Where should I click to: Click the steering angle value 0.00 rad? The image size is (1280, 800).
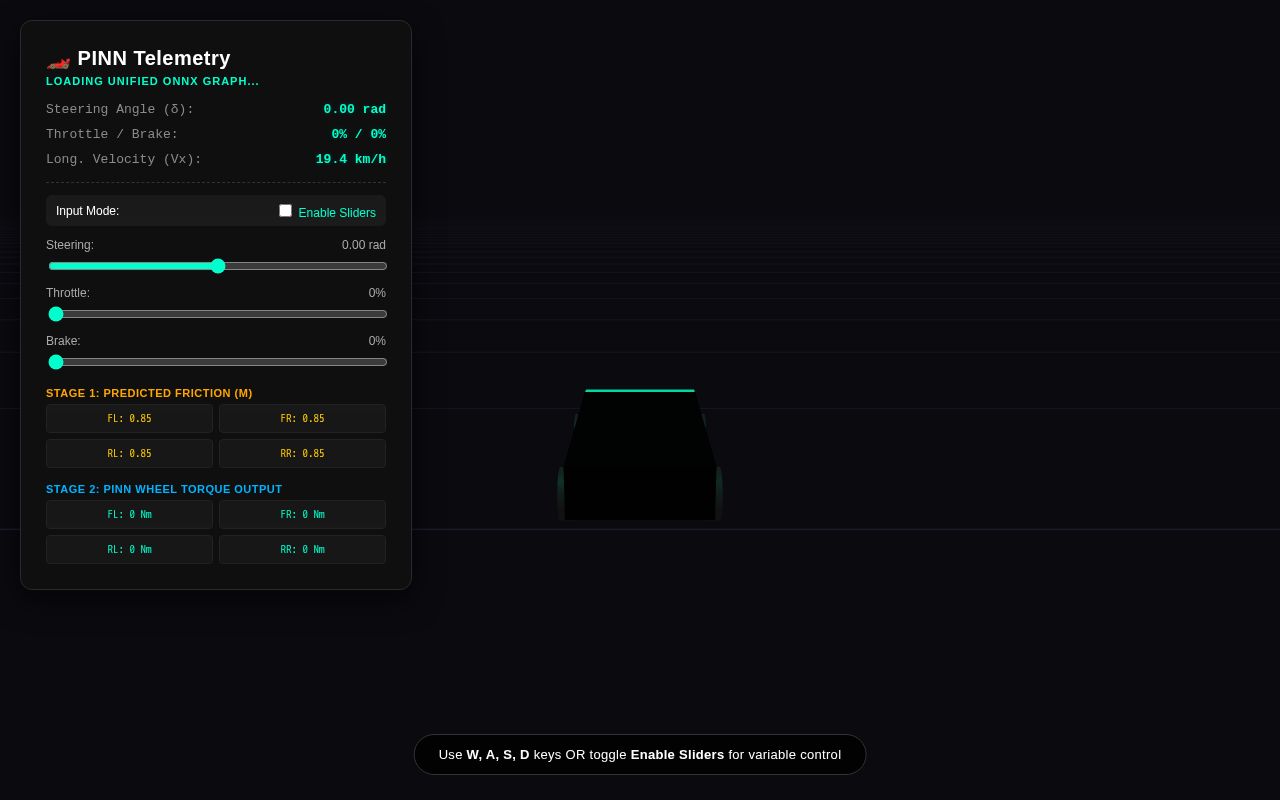coord(354,109)
